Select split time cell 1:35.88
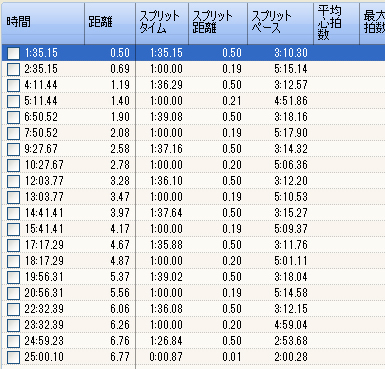The width and height of the screenshot is (385, 369). pos(166,245)
